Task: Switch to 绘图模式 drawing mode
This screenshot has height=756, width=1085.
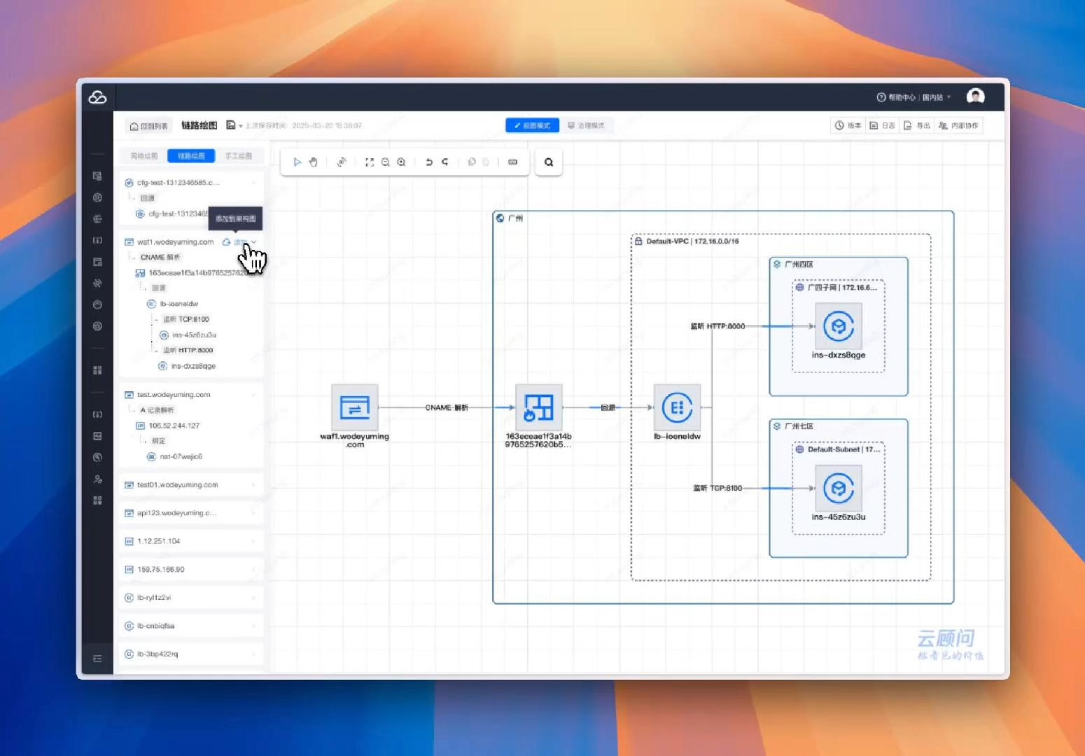Action: (x=532, y=126)
